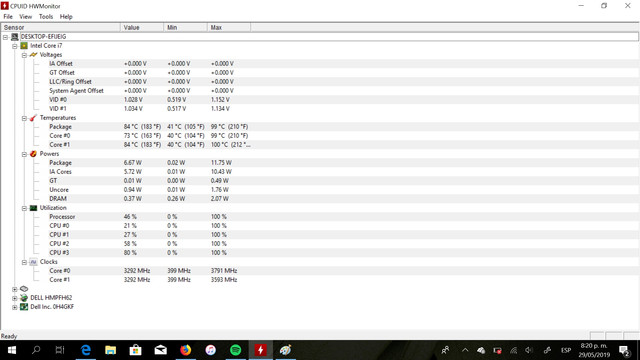Collapse the Temperatures group
This screenshot has width=640, height=360.
[x=24, y=118]
